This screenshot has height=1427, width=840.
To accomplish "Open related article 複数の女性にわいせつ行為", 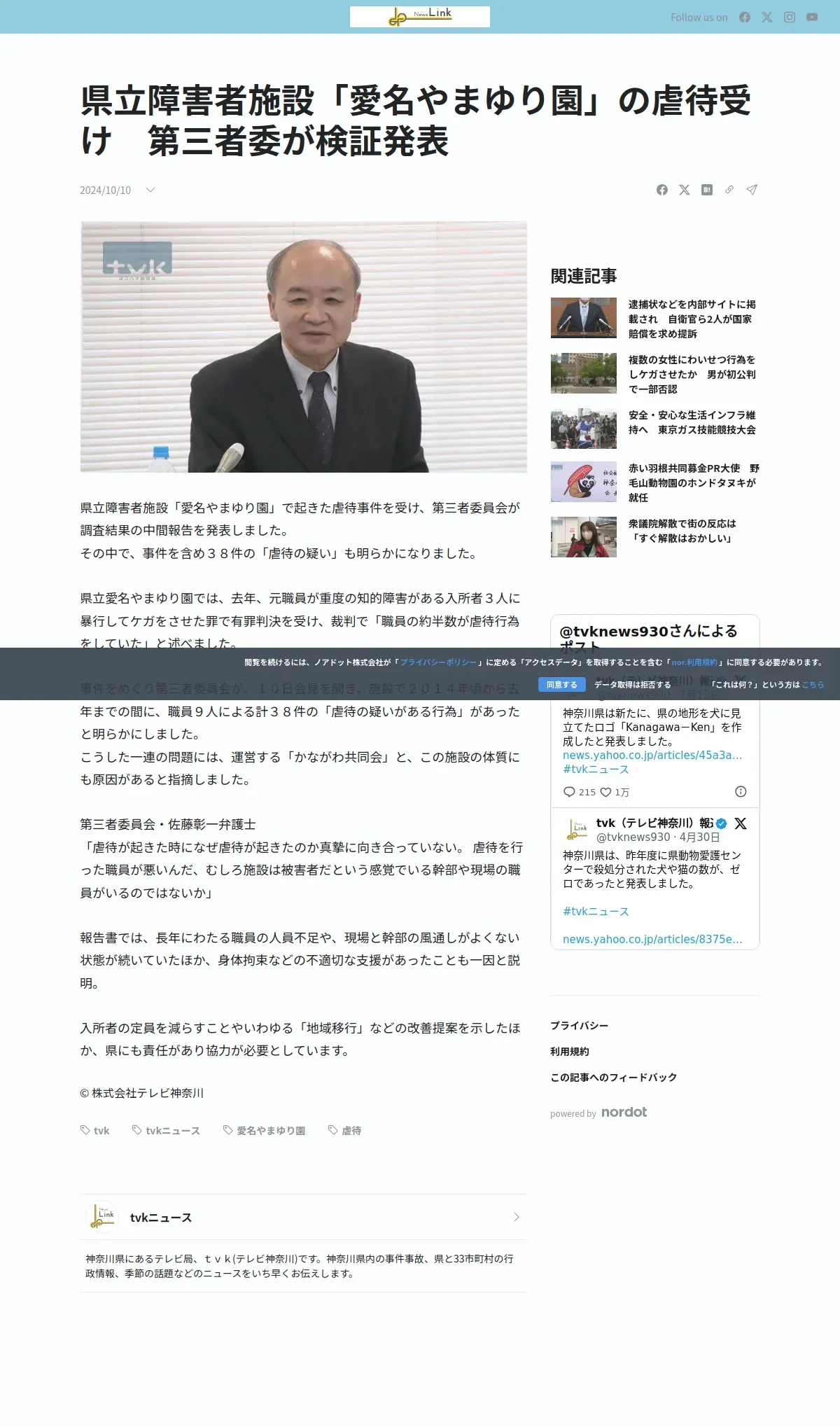I will [x=692, y=375].
